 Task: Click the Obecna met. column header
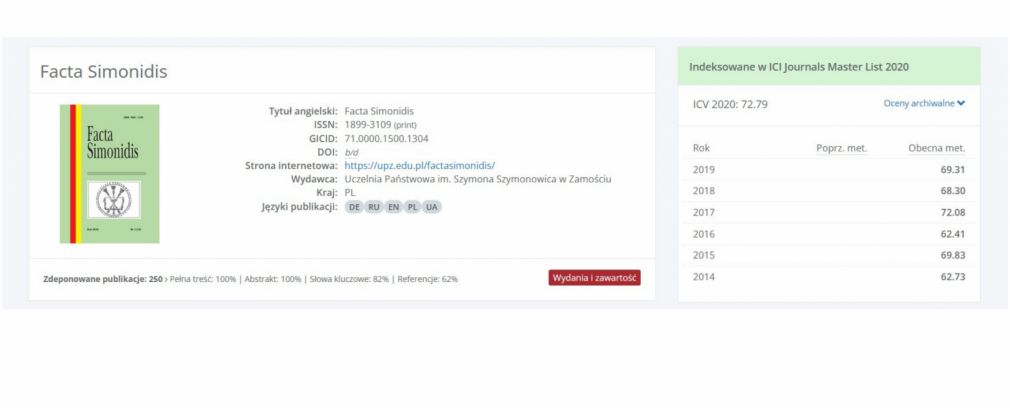(x=937, y=148)
